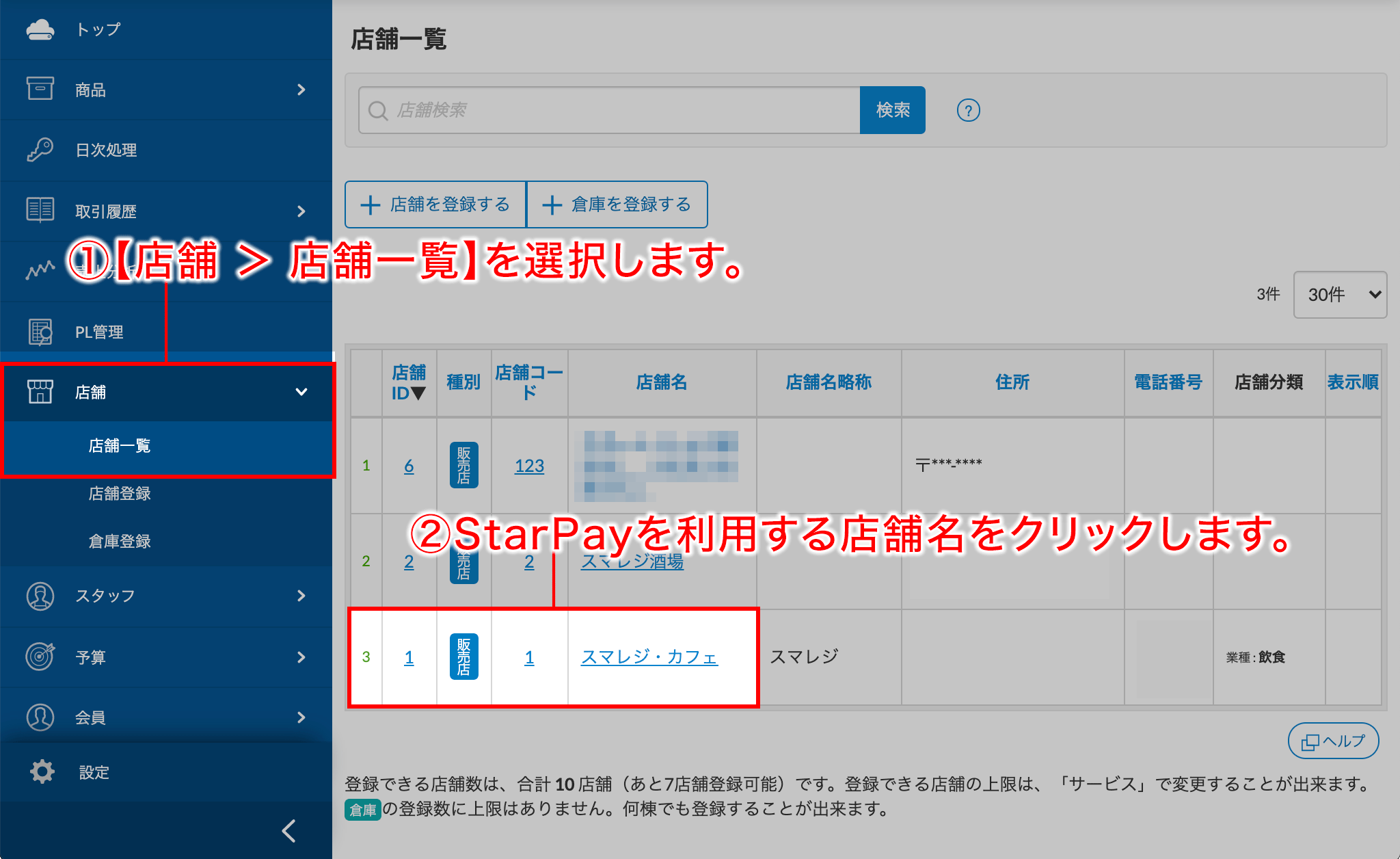Collapse the sidebar with left arrow

coord(289,831)
